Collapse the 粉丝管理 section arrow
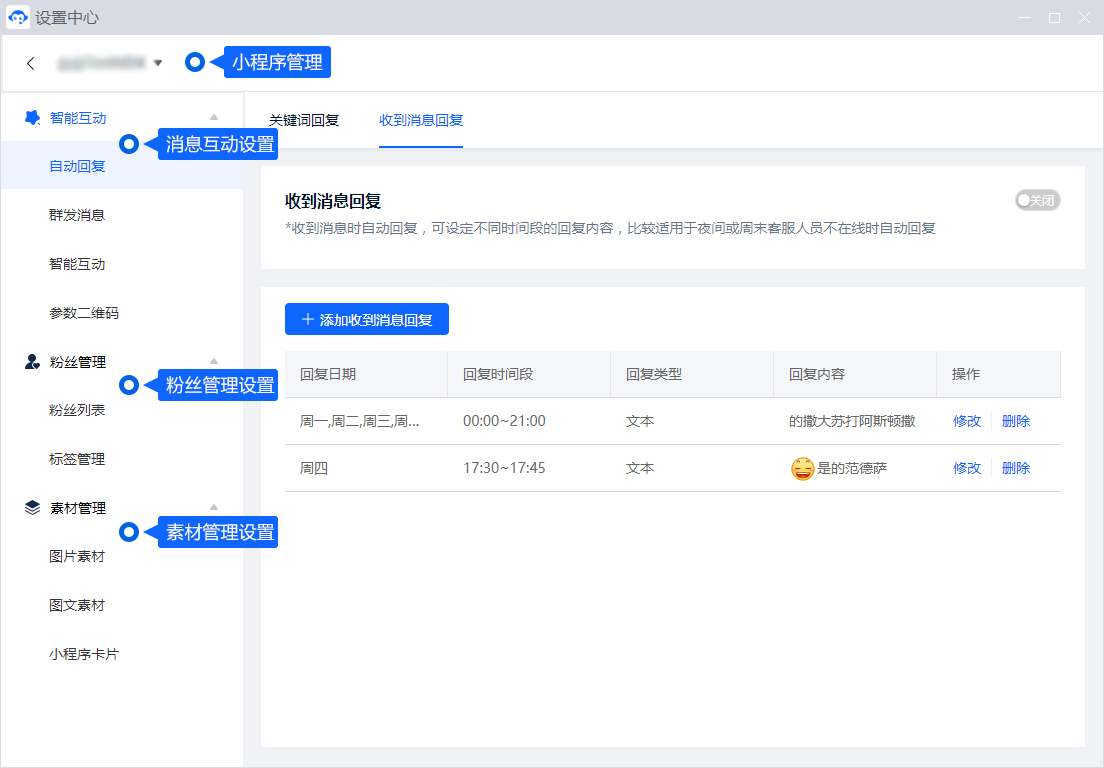The height and width of the screenshot is (768, 1104). pos(213,361)
